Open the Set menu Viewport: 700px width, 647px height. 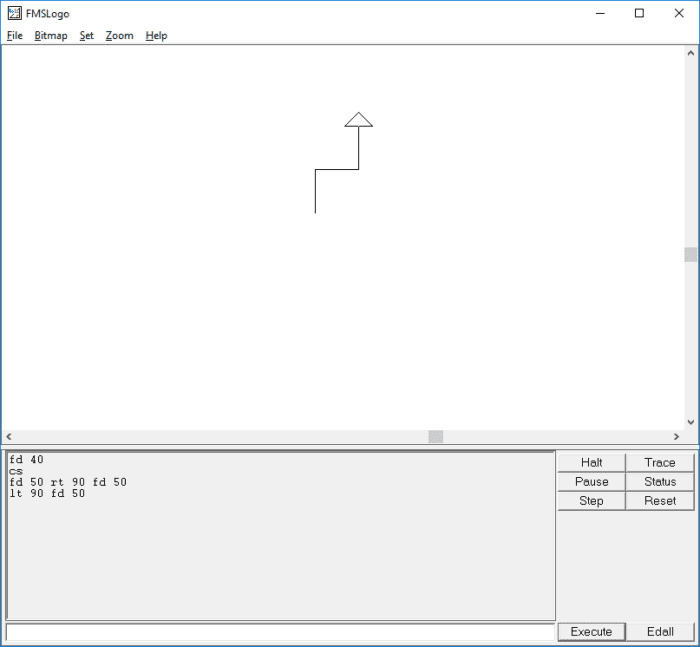(x=87, y=36)
